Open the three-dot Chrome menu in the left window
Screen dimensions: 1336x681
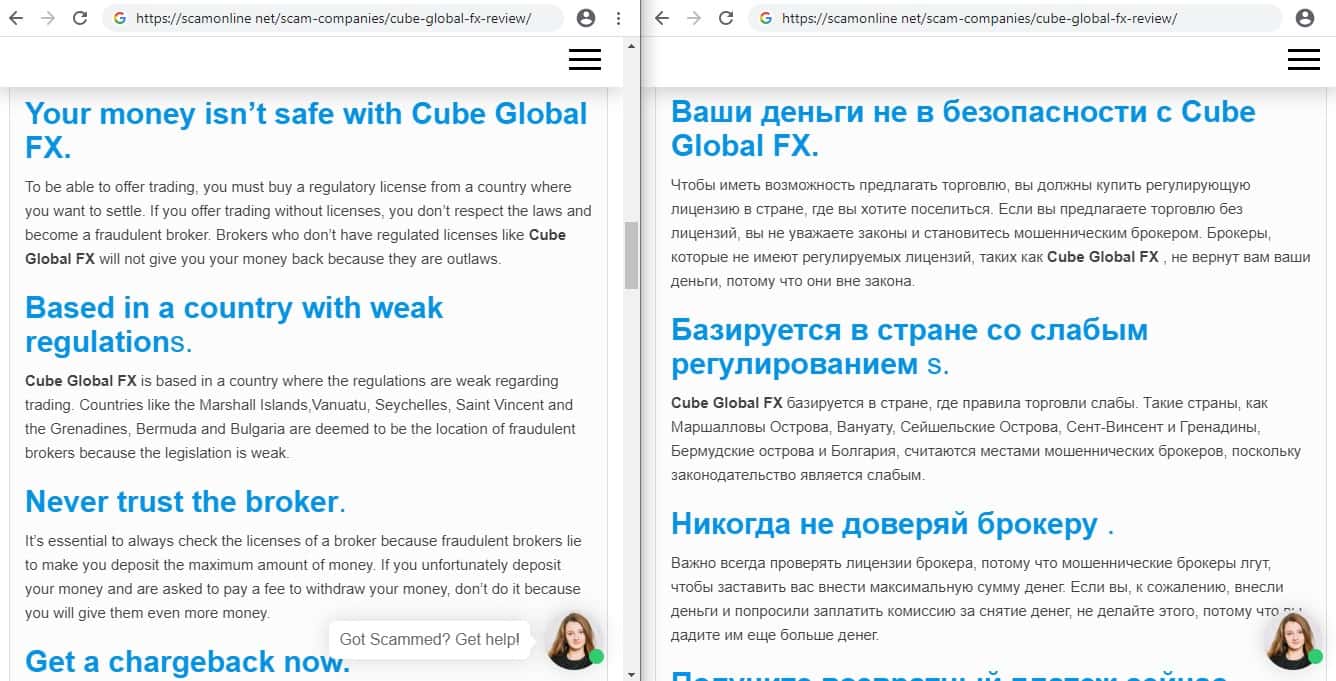coord(619,18)
